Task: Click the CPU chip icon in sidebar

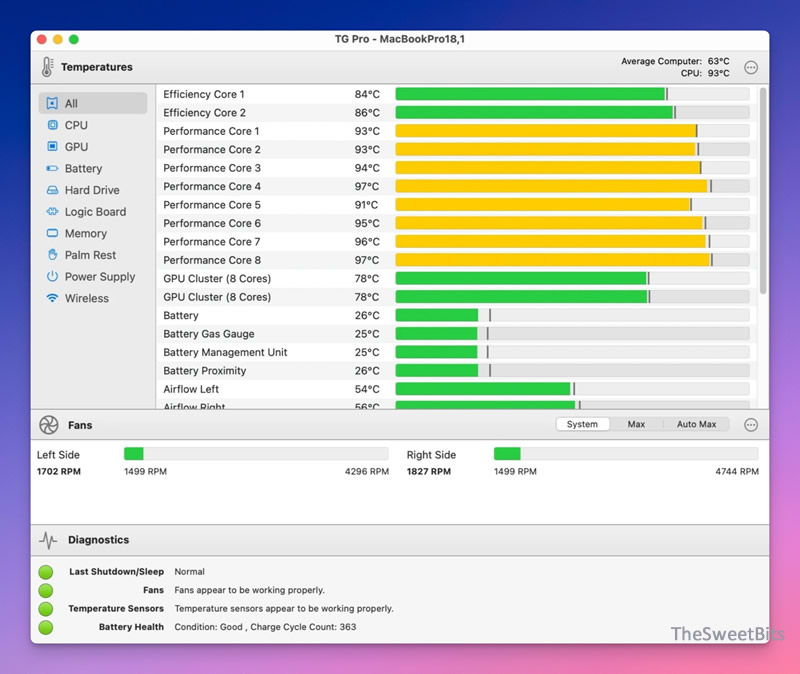Action: (52, 125)
